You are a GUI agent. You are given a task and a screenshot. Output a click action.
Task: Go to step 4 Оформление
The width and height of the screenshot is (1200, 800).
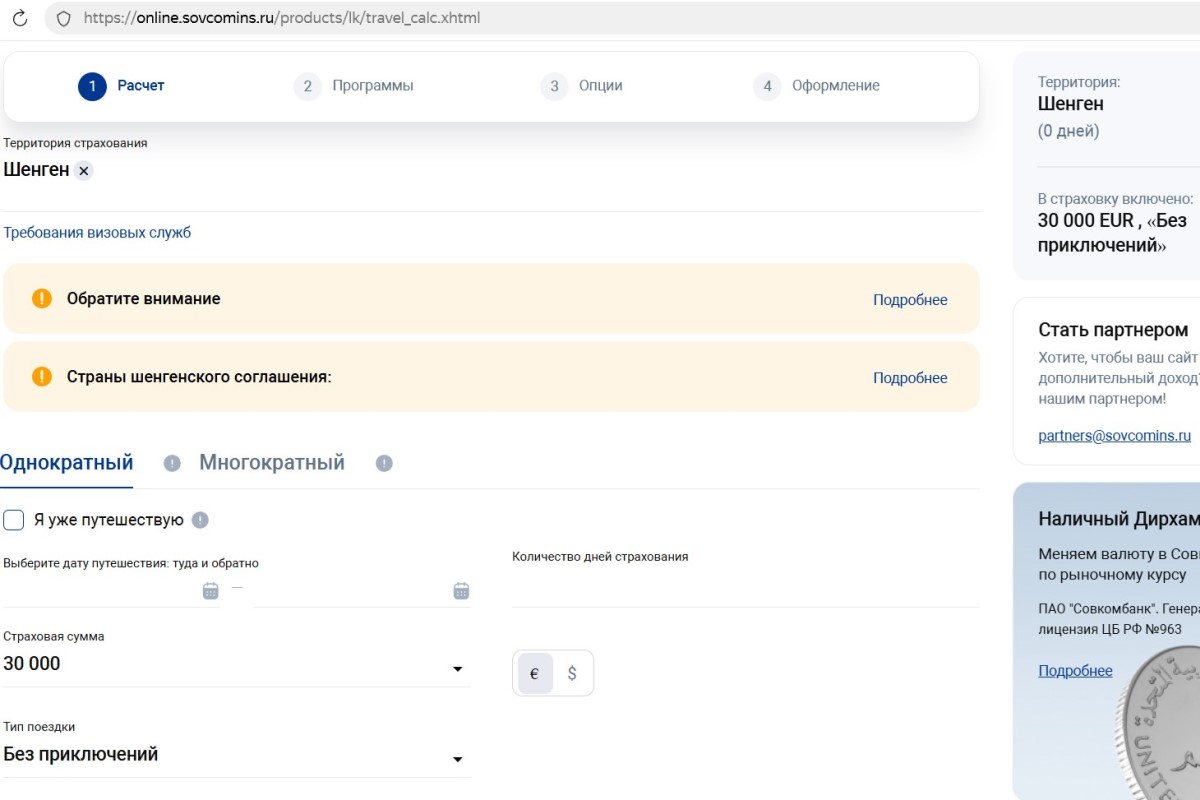(817, 86)
